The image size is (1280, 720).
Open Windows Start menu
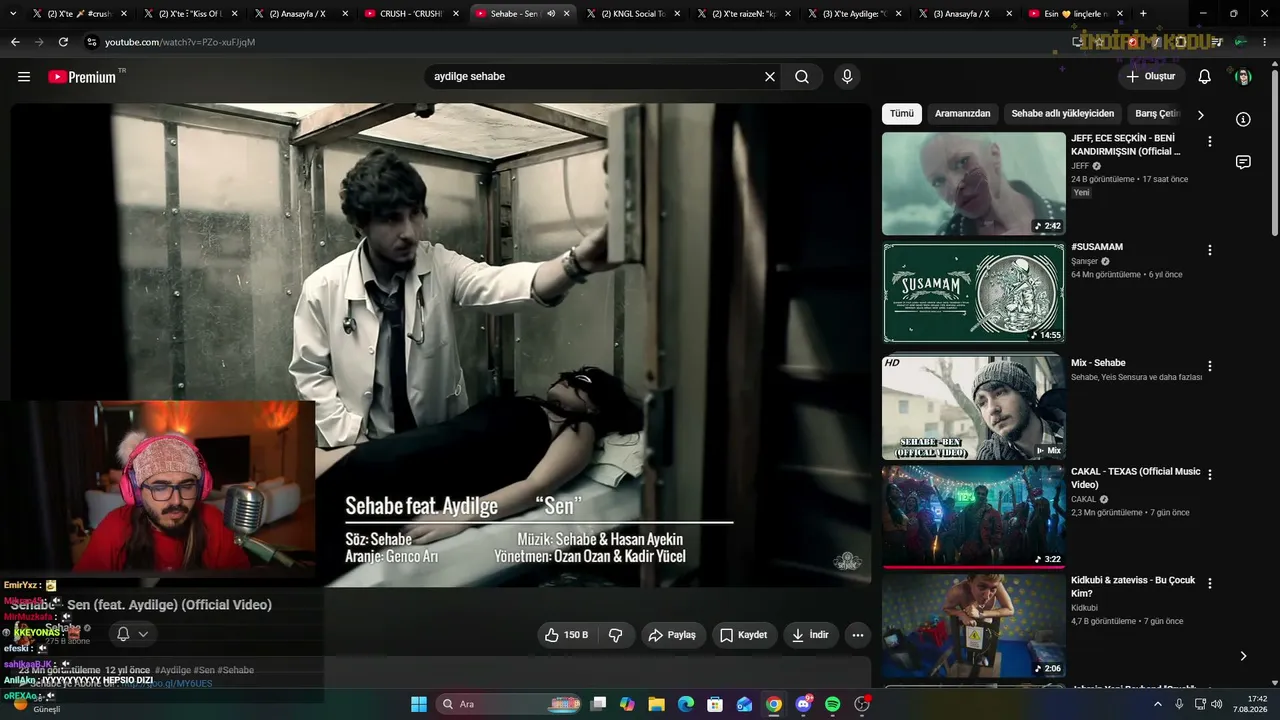[x=419, y=704]
